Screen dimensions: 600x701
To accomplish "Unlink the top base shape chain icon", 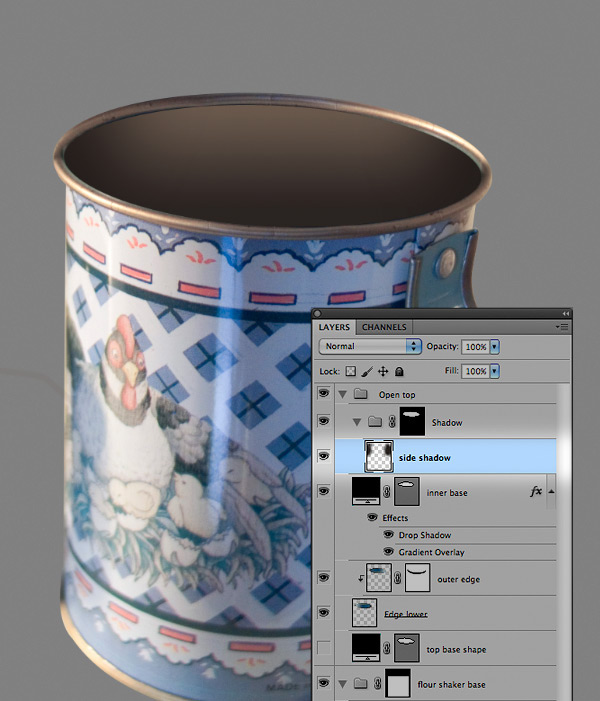I will tap(387, 648).
